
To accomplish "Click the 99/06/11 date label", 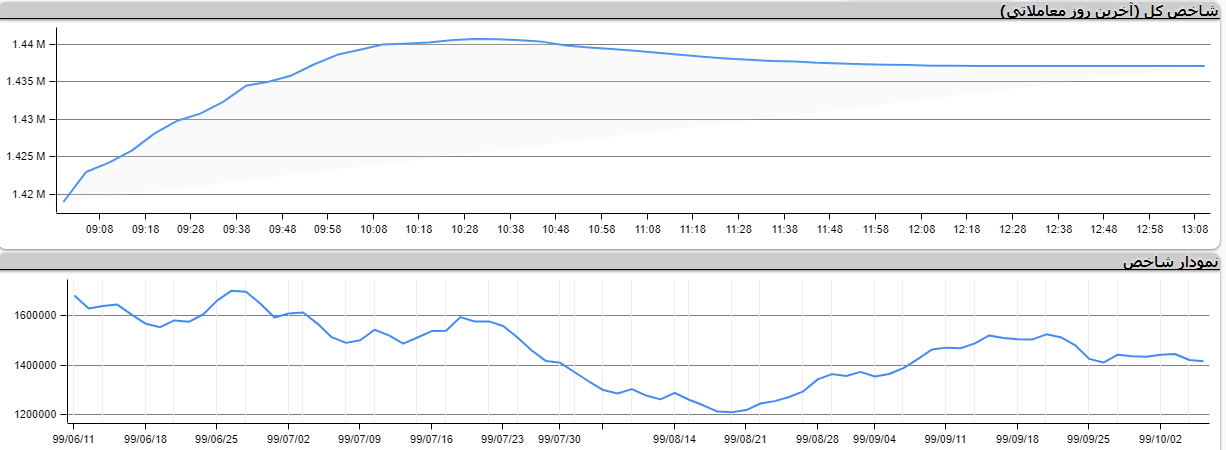I will (74, 437).
